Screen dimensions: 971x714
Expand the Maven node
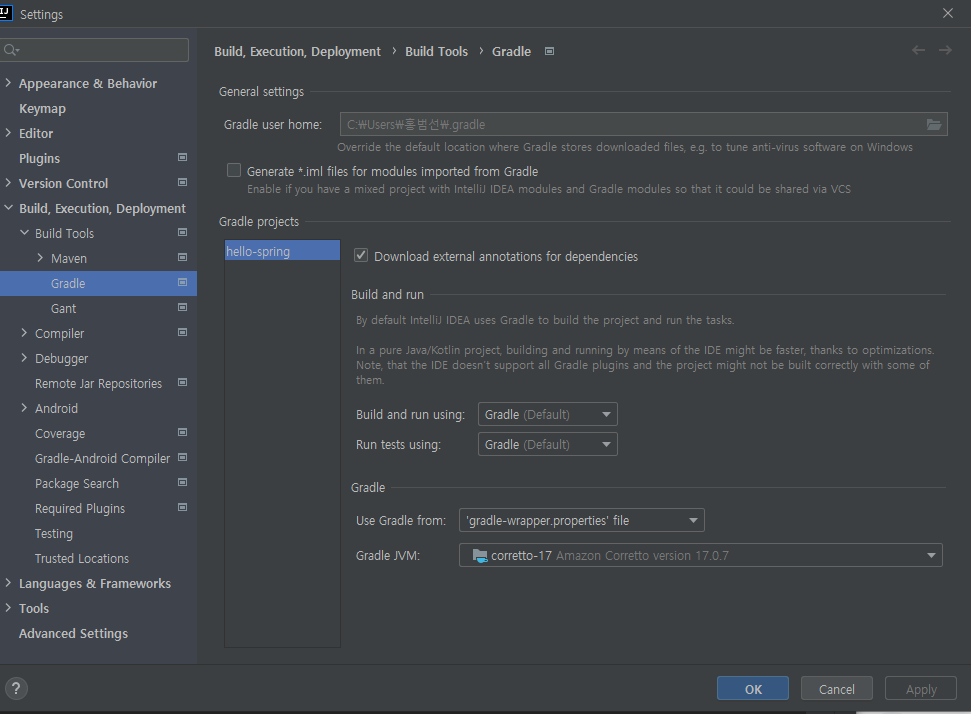click(x=40, y=258)
